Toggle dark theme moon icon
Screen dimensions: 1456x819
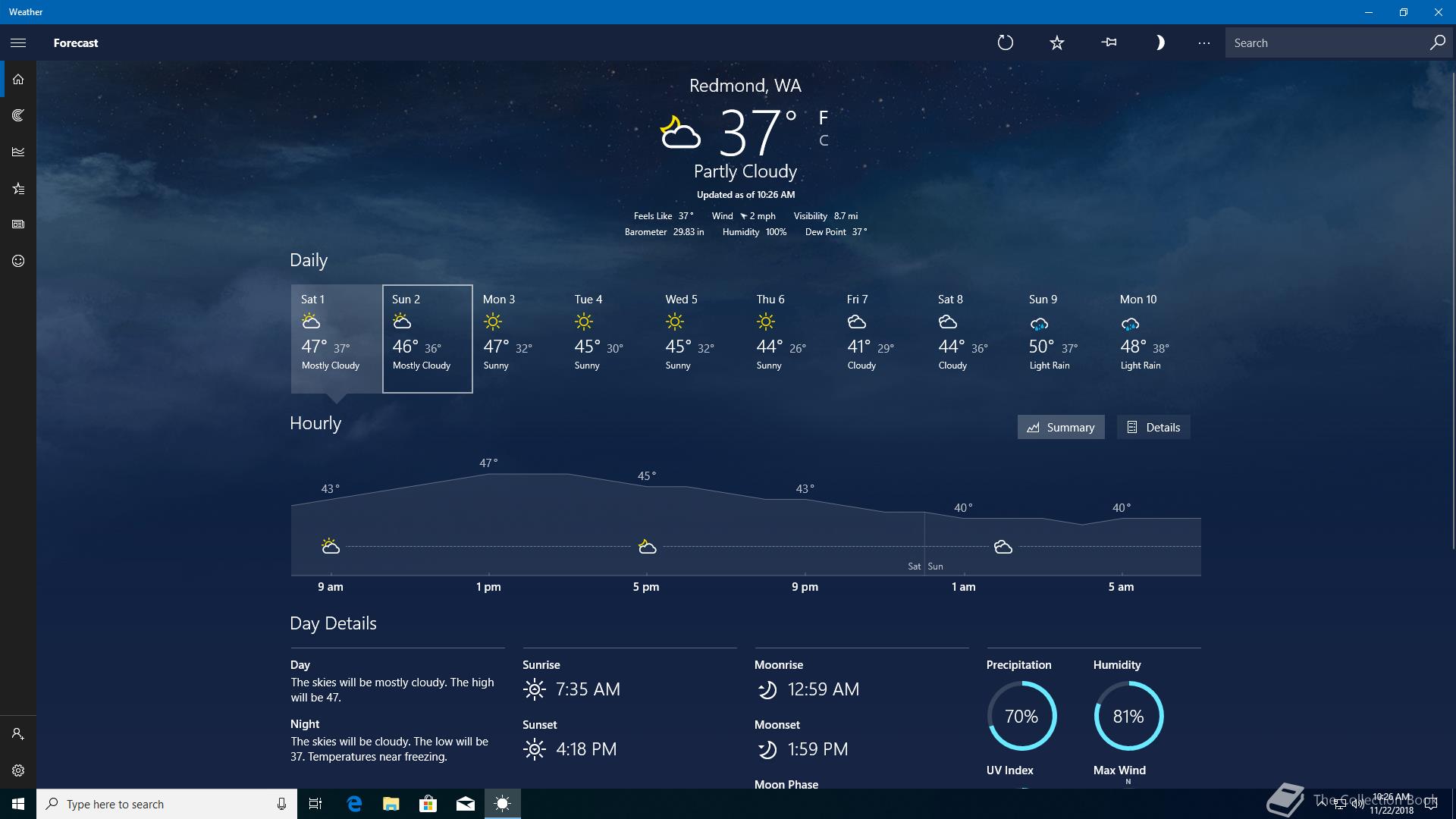(1159, 43)
